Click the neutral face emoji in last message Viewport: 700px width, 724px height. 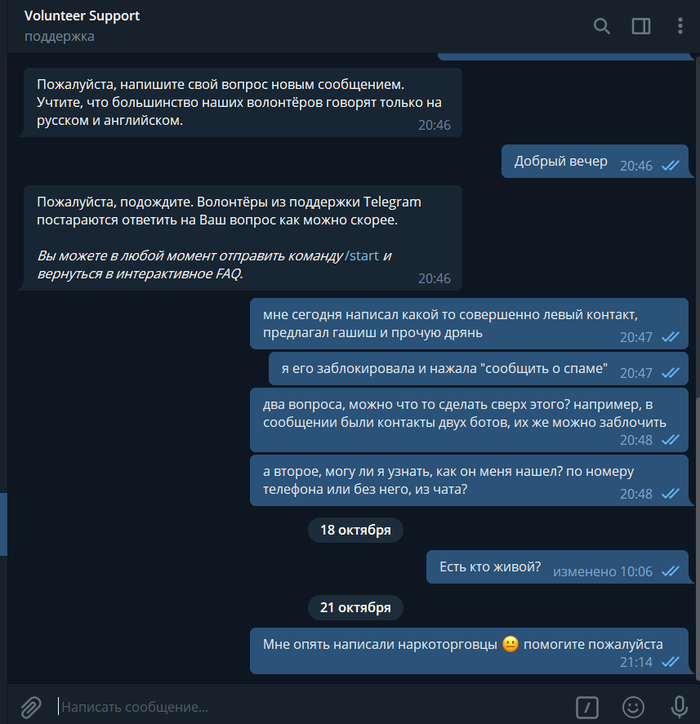pyautogui.click(x=510, y=644)
